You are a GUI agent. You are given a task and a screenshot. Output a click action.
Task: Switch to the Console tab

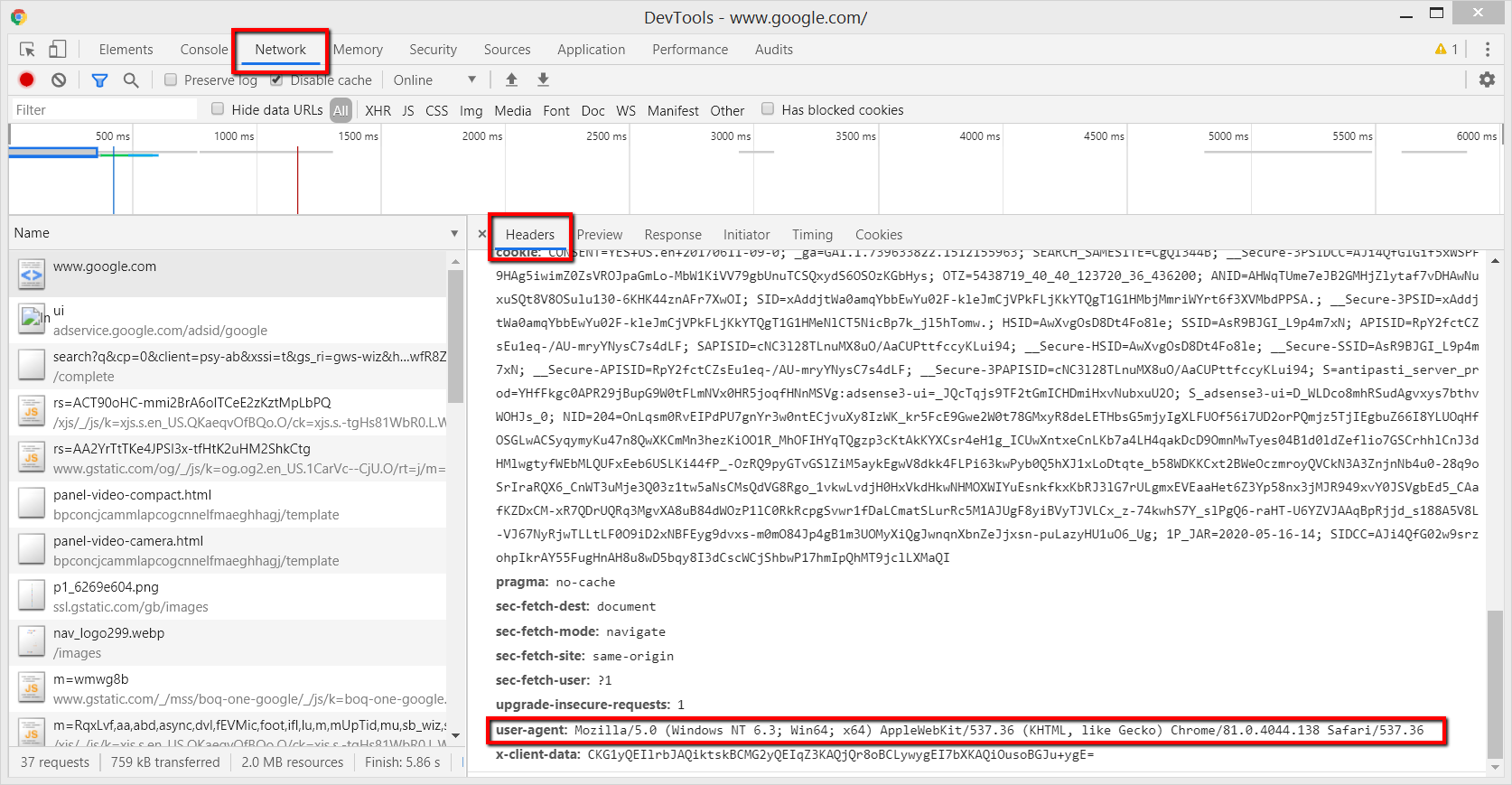click(204, 50)
